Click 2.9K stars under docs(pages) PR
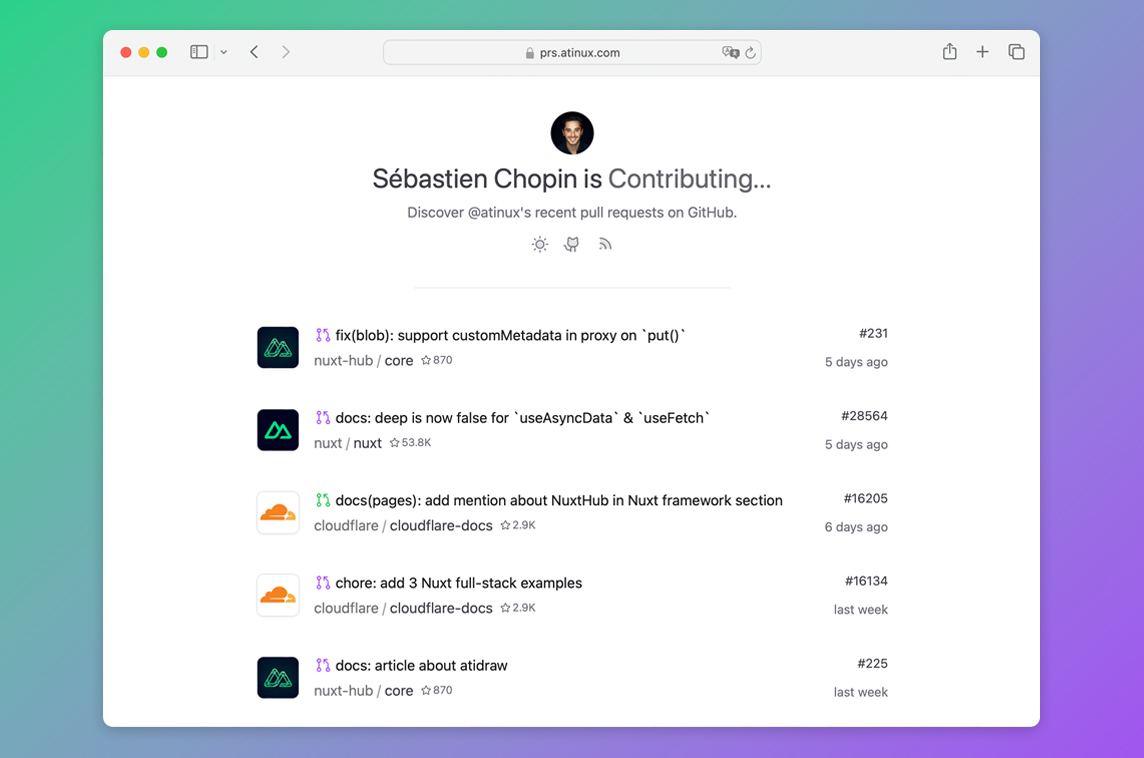Image resolution: width=1144 pixels, height=758 pixels. pos(518,525)
